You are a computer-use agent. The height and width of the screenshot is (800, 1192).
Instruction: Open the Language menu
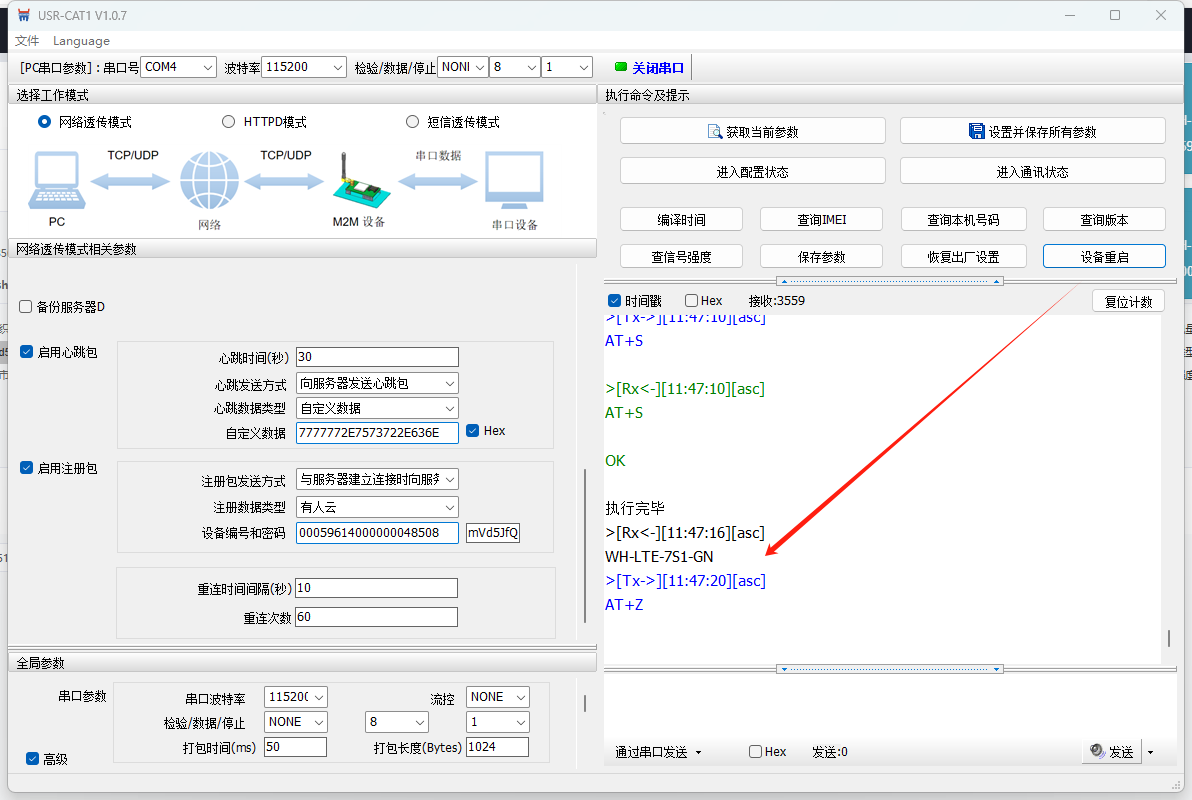81,41
